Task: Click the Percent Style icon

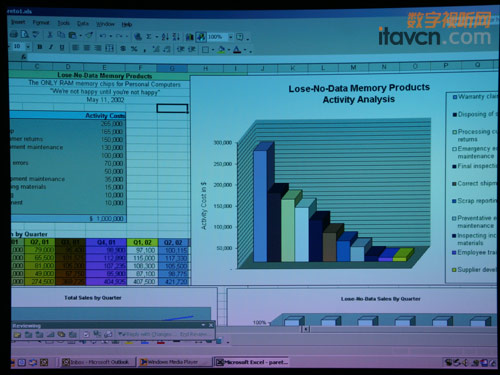Action: [x=134, y=49]
